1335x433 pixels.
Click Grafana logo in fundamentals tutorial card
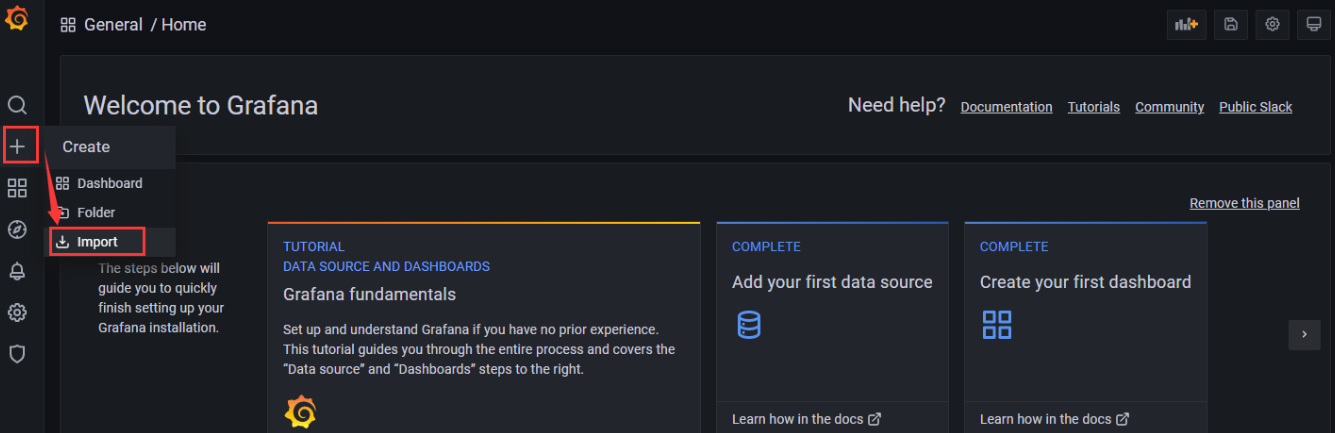300,412
